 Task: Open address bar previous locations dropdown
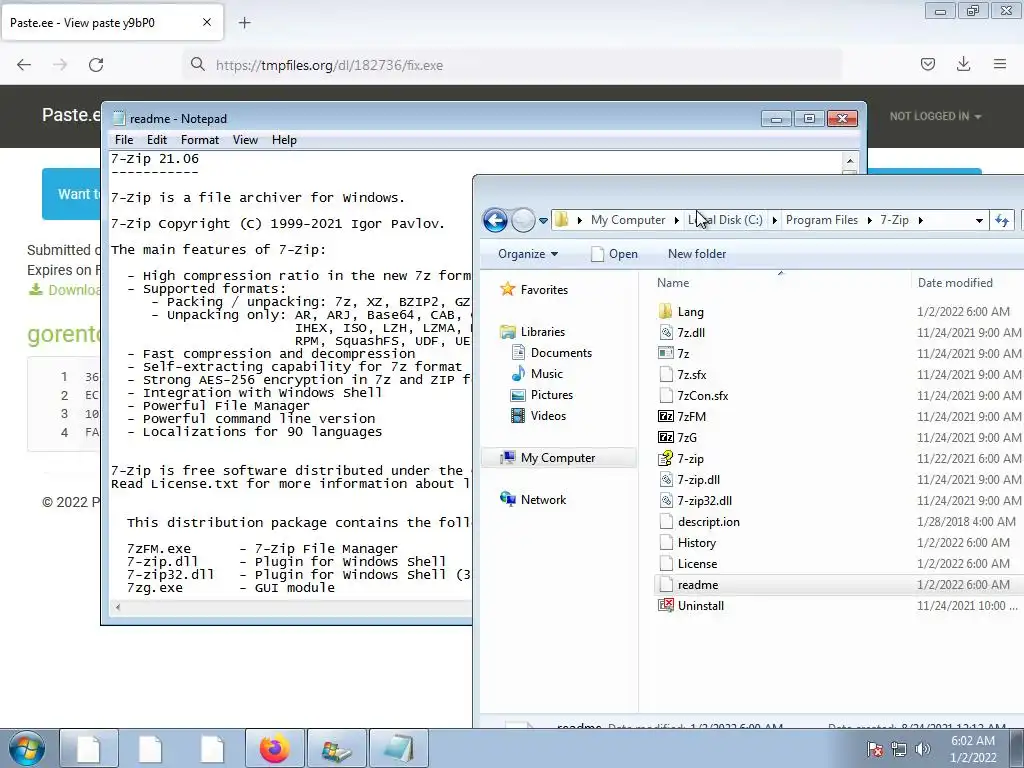coord(979,221)
